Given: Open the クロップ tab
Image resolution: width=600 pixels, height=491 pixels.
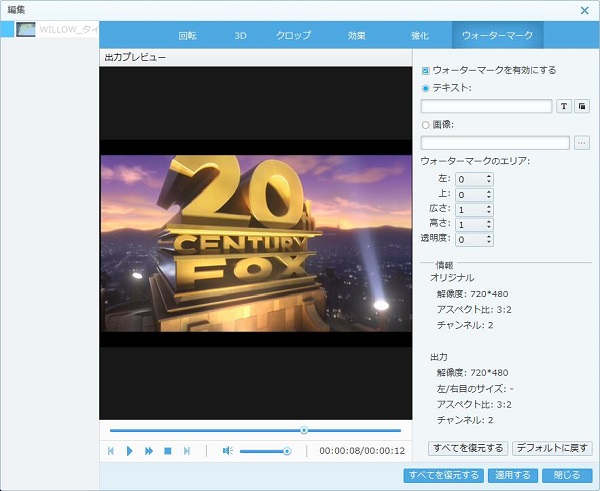Looking at the screenshot, I should 293,36.
